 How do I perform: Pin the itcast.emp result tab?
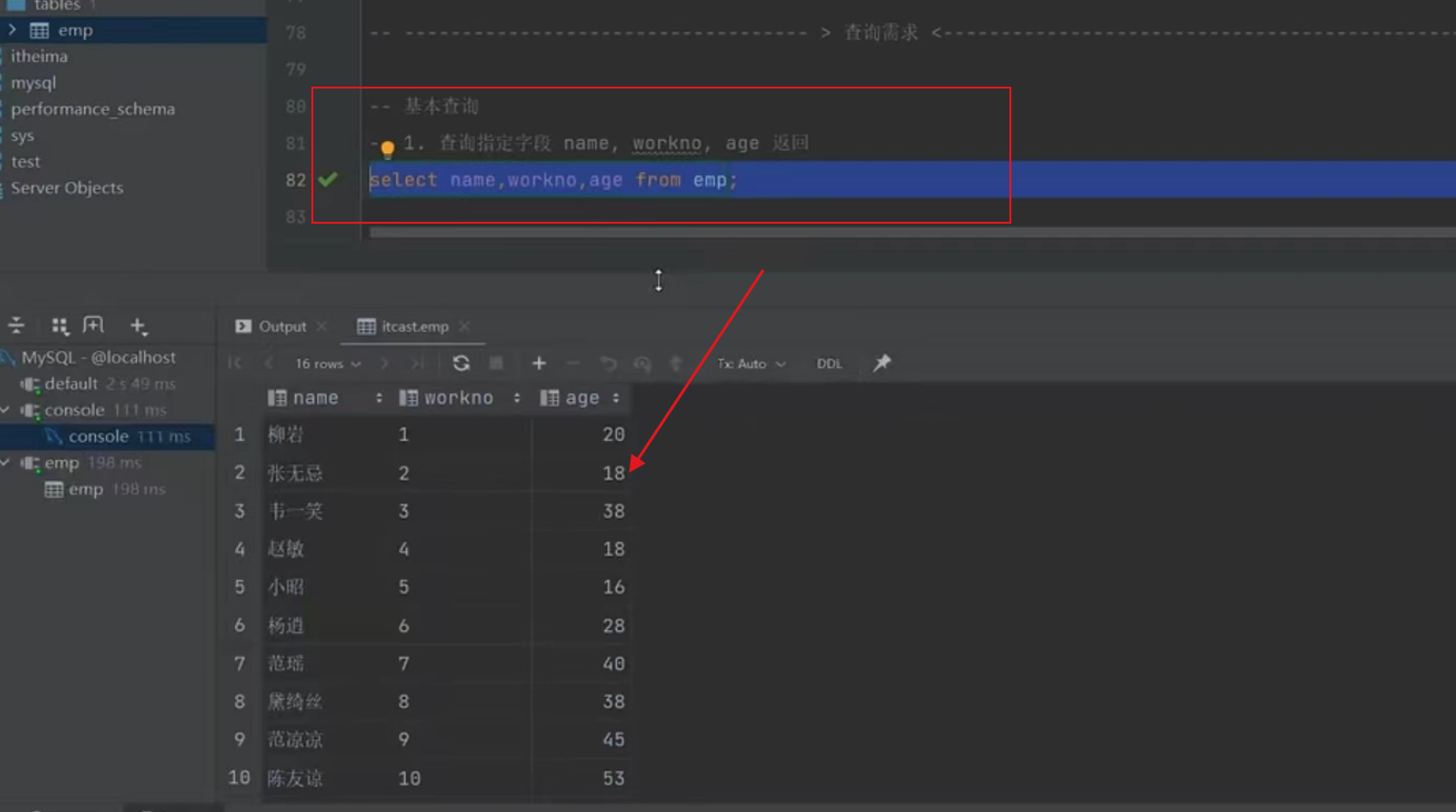click(882, 363)
